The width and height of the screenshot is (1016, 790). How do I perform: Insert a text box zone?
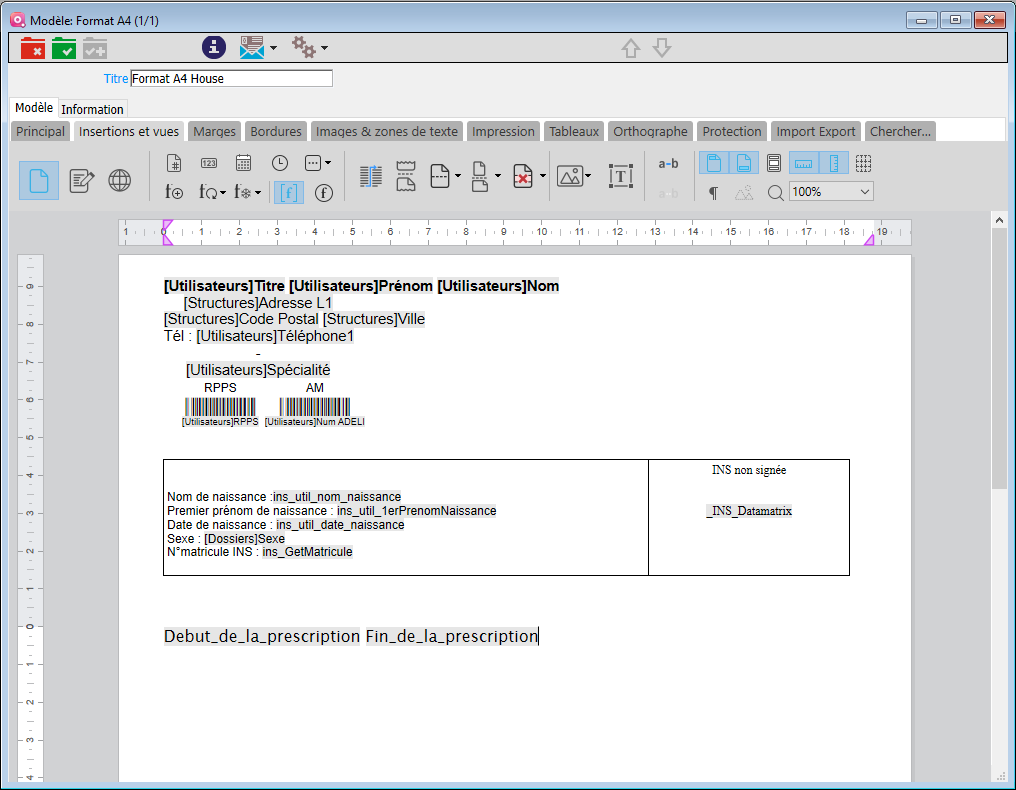pos(621,177)
